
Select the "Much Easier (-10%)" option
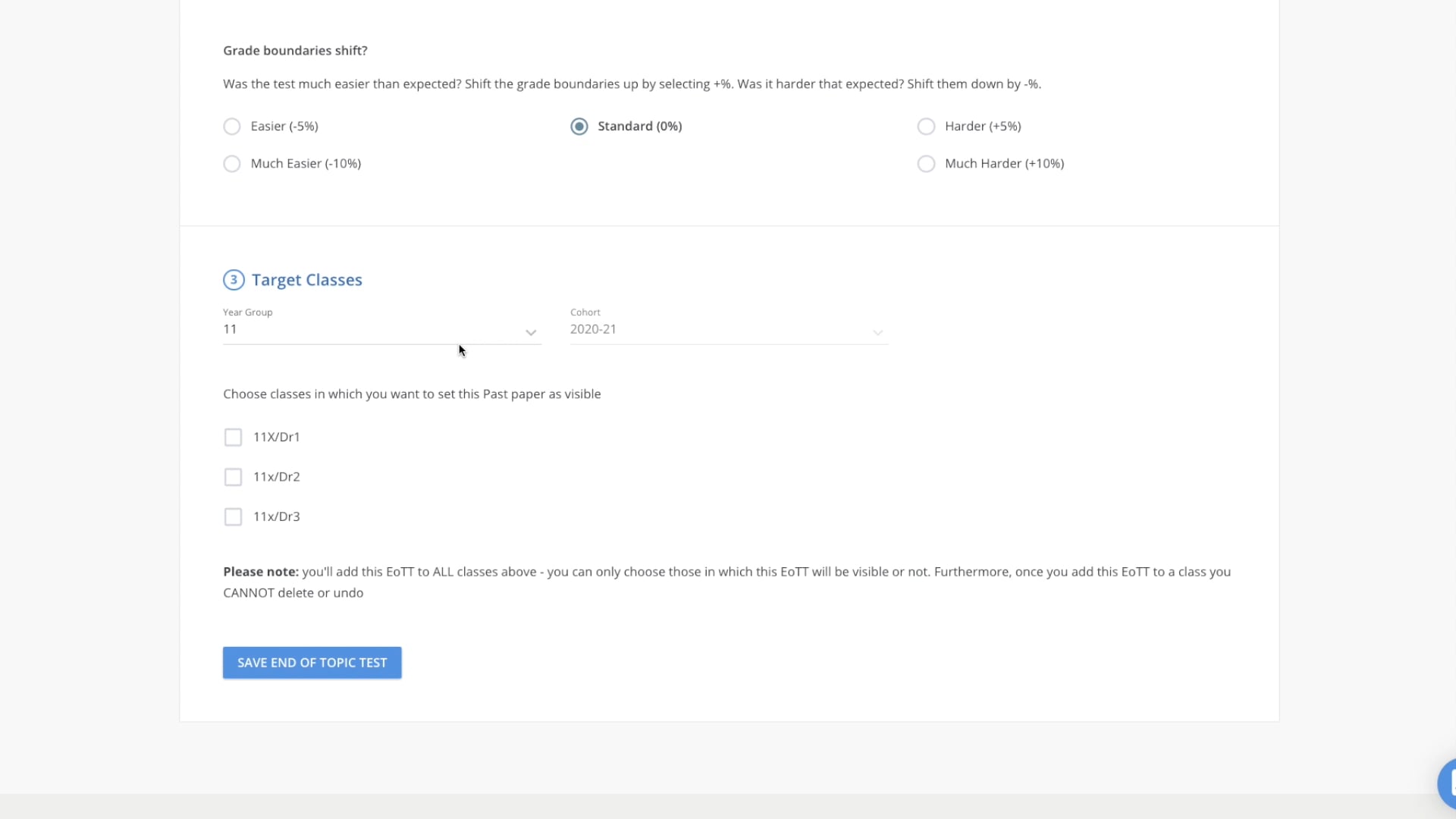[x=231, y=164]
